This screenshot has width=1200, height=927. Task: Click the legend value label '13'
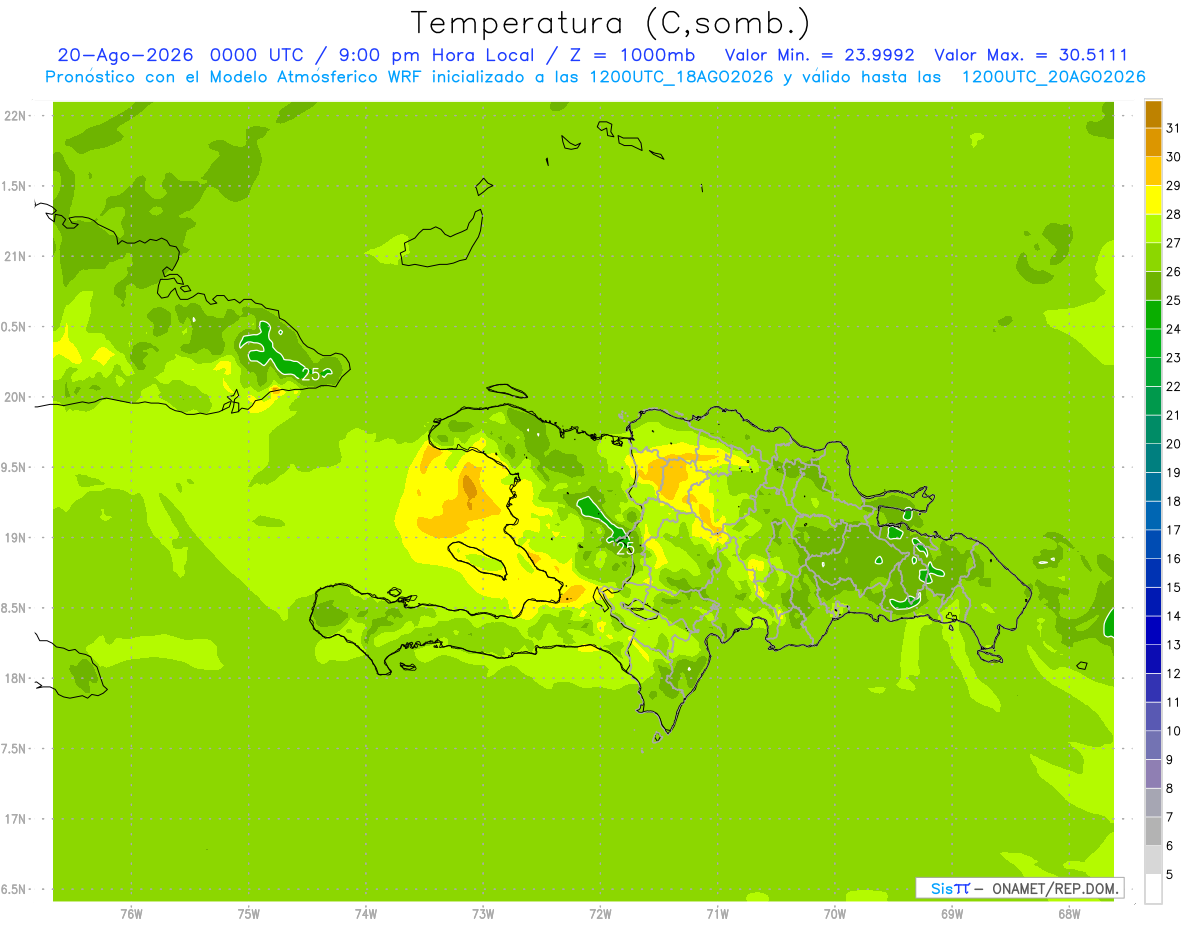1173,644
